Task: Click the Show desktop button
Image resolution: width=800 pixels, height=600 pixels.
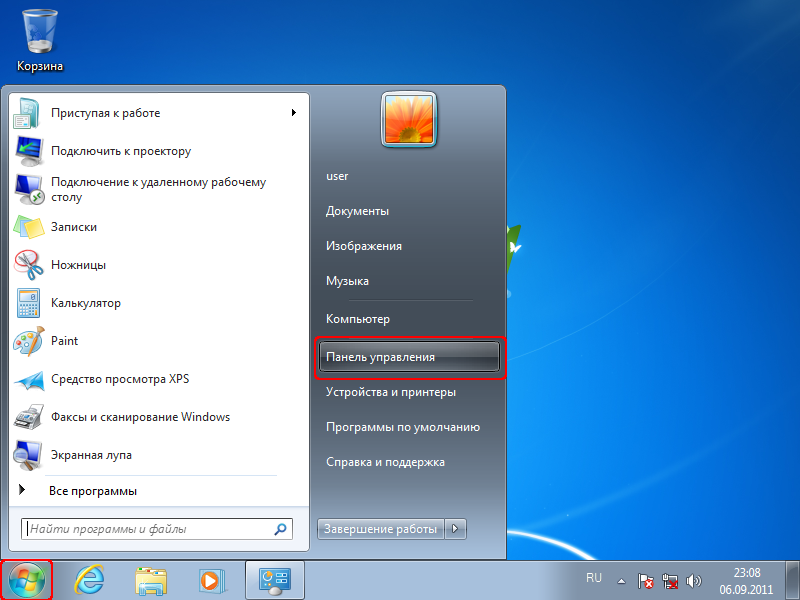Action: tap(792, 581)
